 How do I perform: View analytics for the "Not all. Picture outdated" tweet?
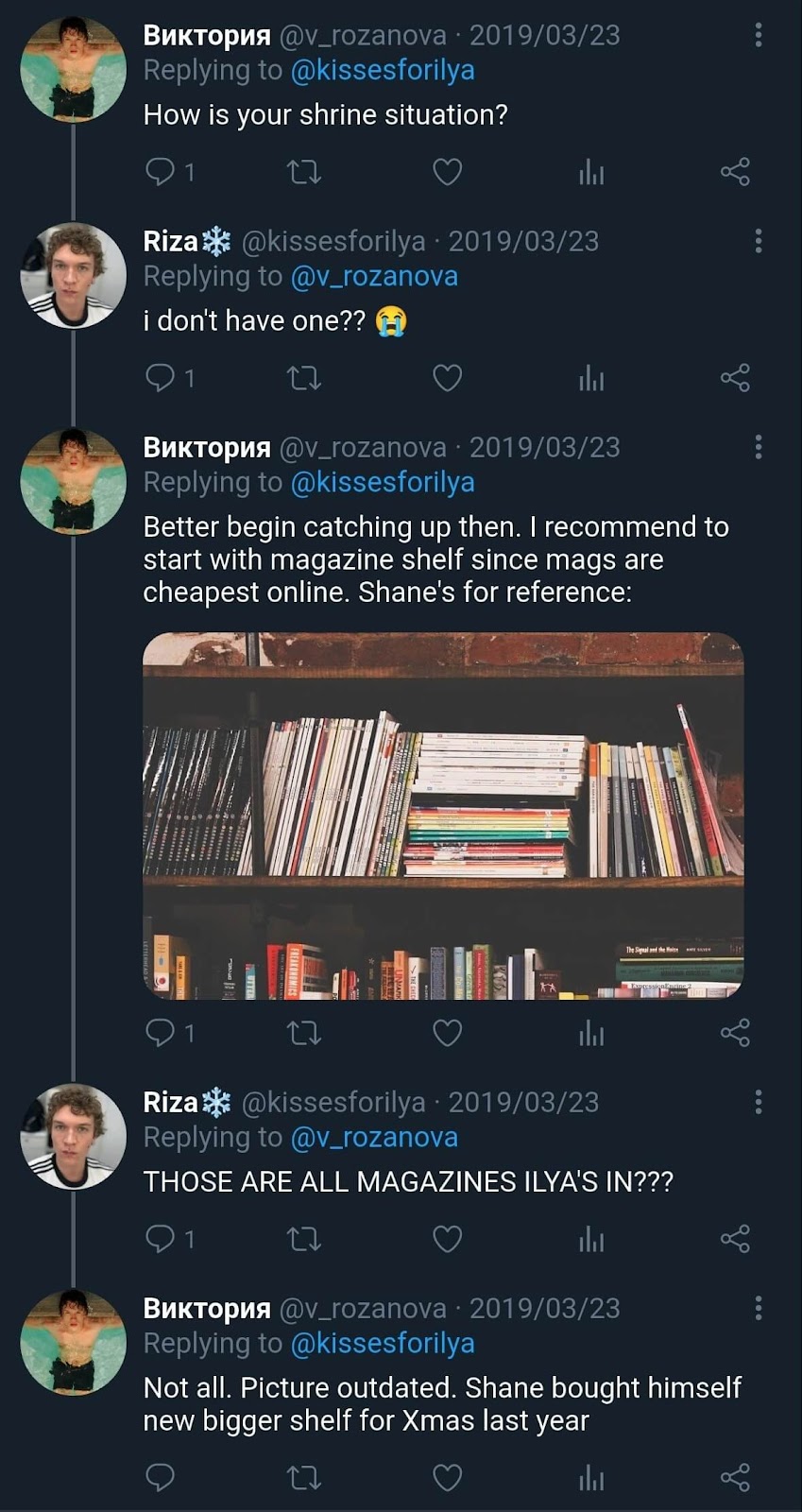point(591,1477)
